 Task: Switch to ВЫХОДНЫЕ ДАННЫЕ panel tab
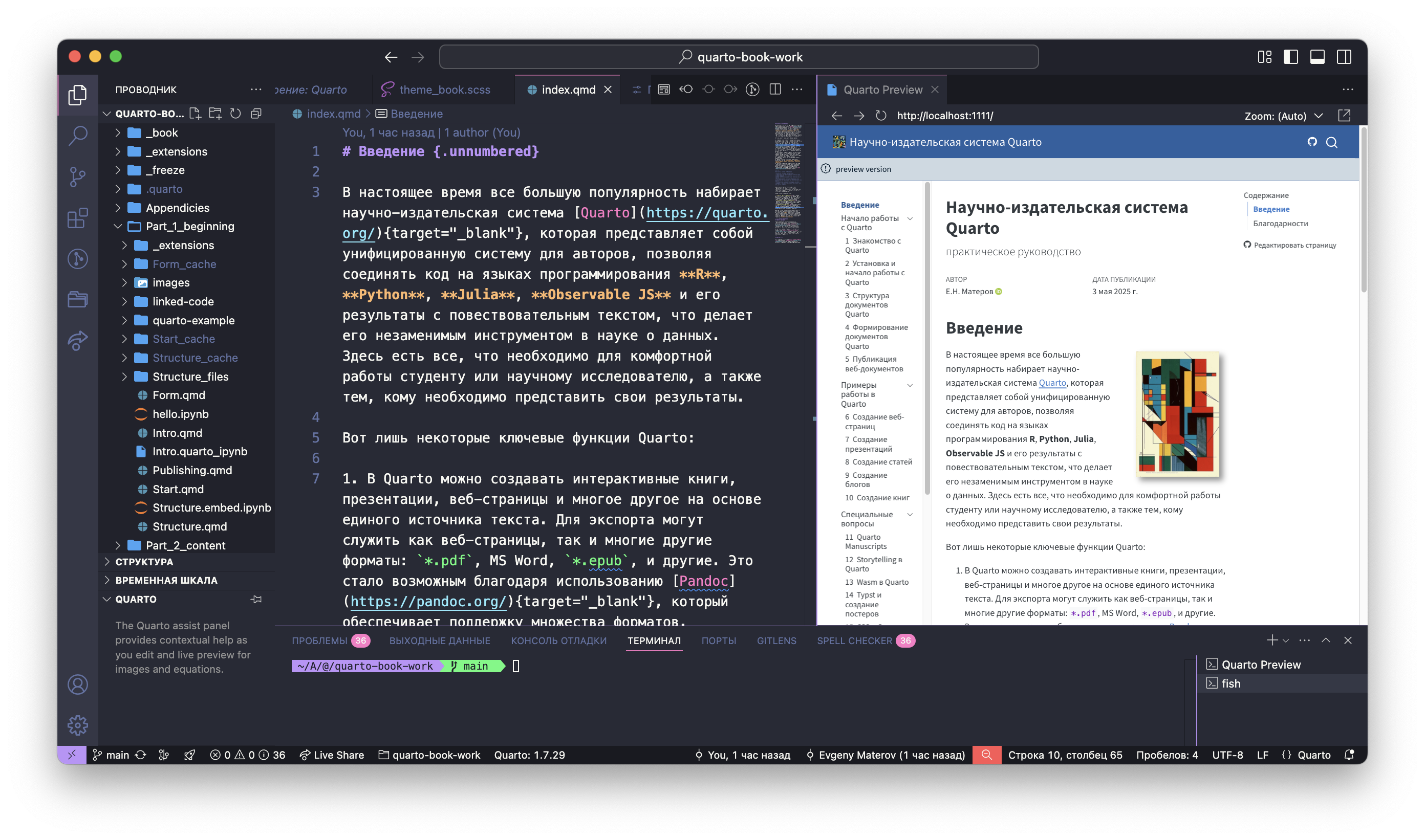pos(440,641)
